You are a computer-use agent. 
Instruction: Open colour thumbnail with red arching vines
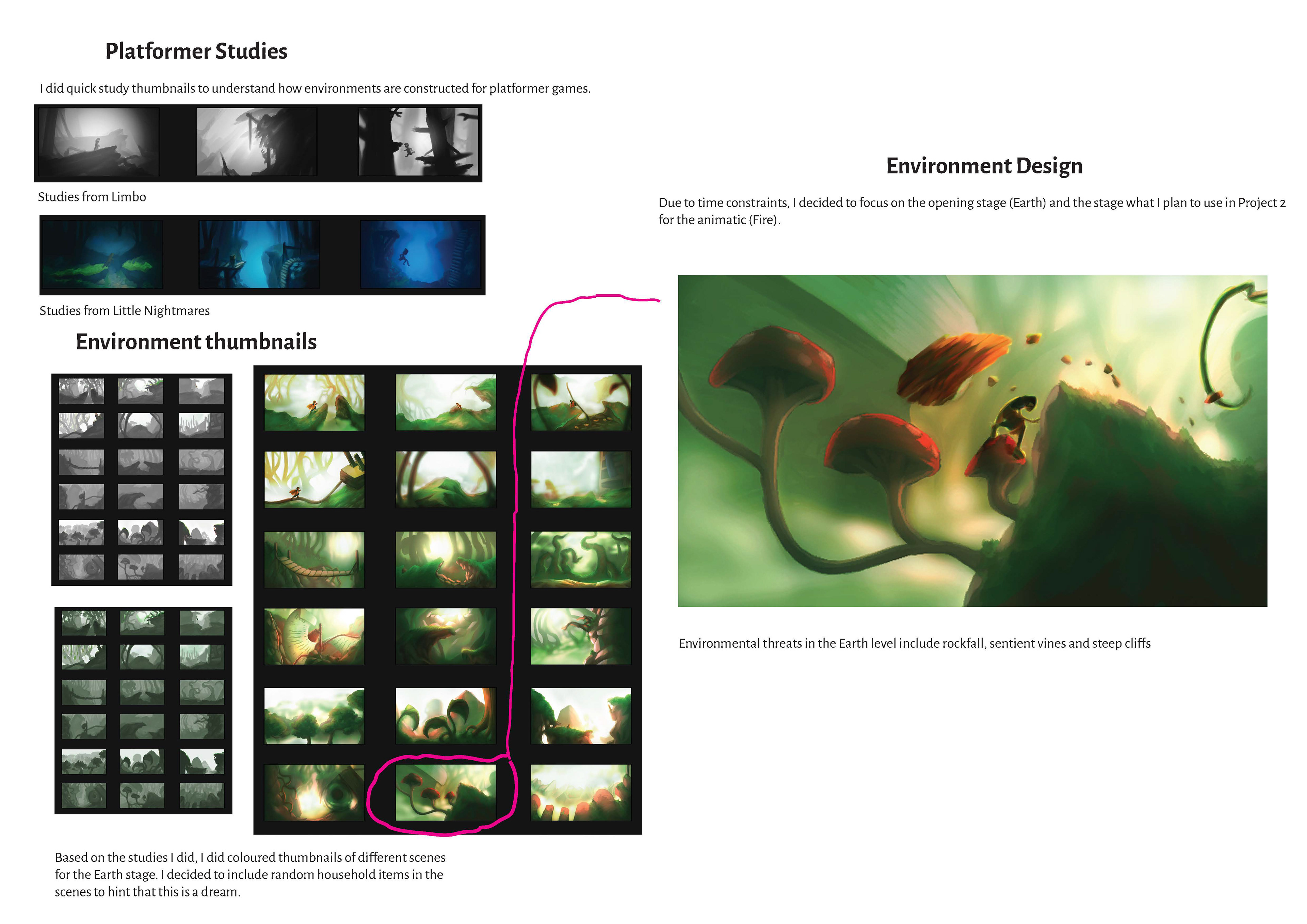pos(446,480)
